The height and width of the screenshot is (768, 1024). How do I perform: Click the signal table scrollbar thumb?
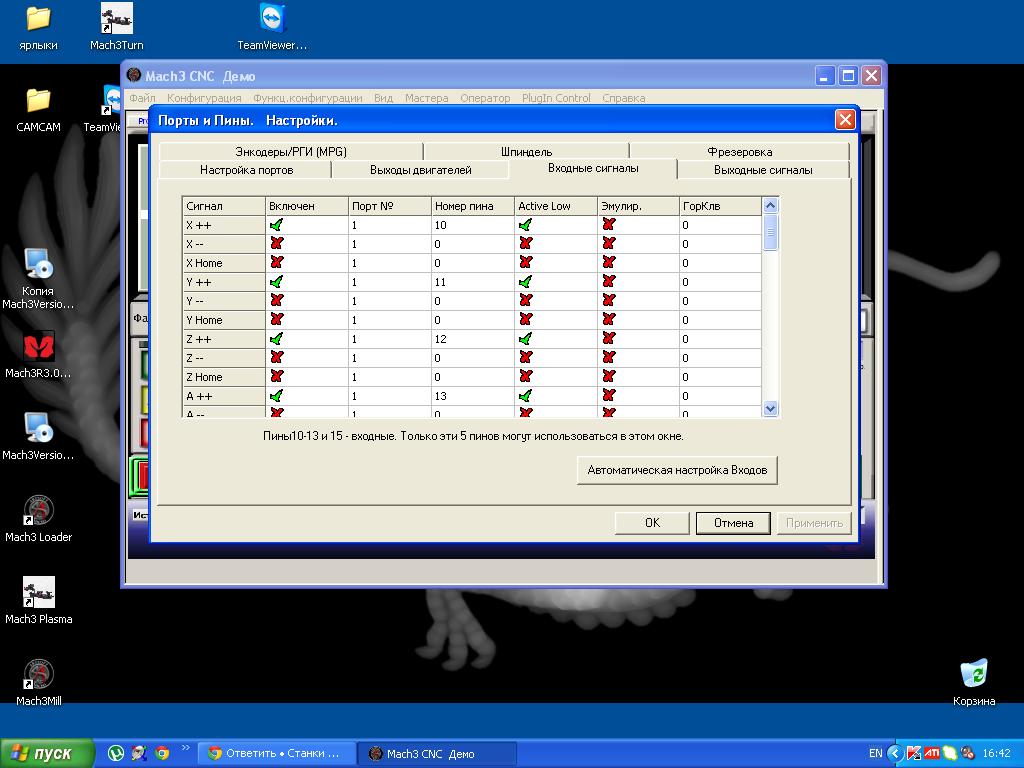770,232
